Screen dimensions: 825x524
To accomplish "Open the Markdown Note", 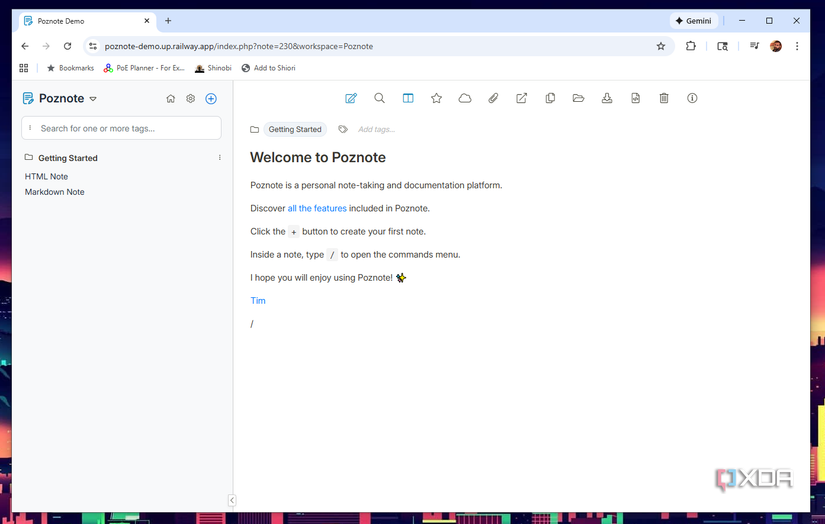I will click(54, 192).
